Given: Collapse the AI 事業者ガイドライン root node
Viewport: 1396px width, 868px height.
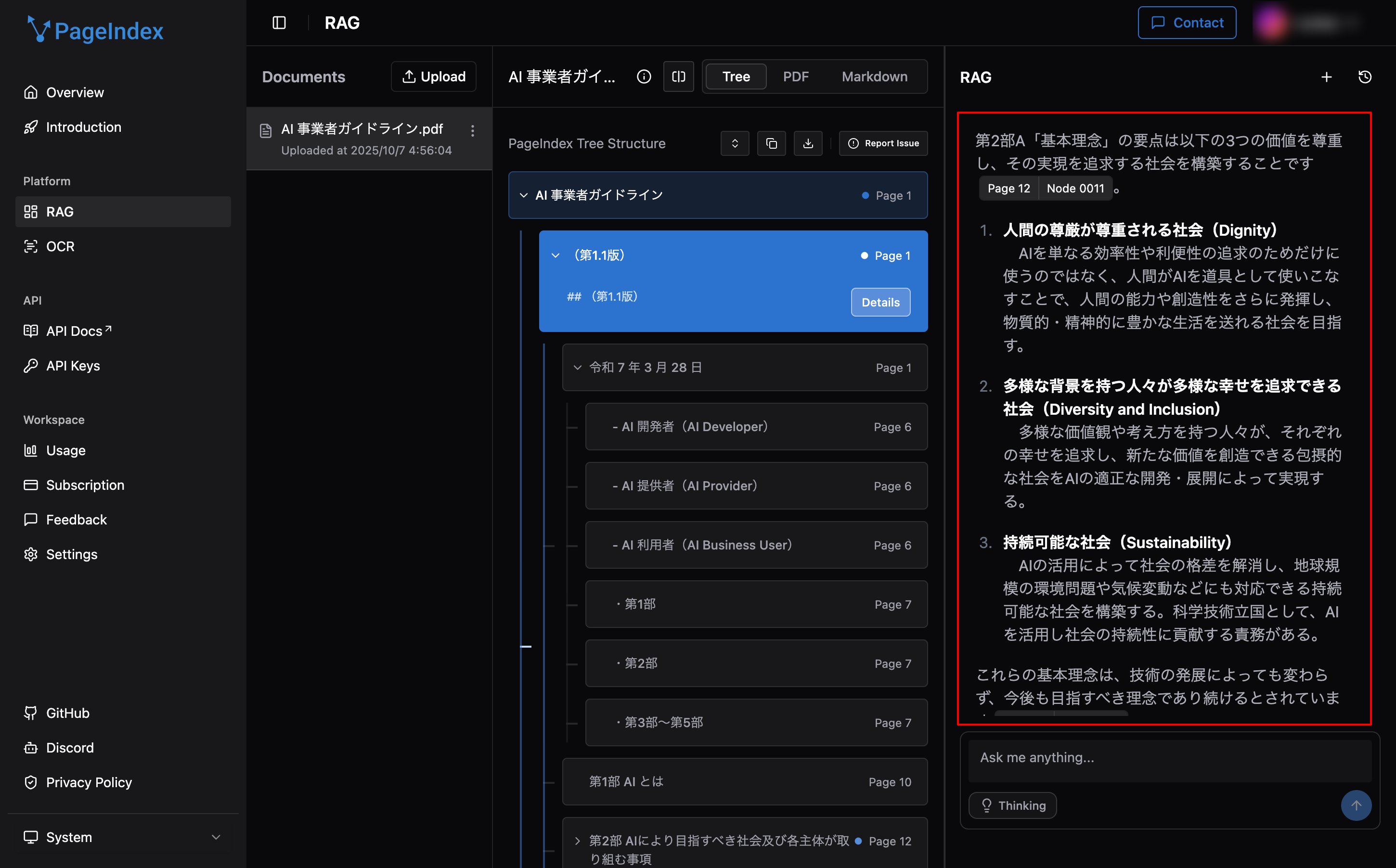Looking at the screenshot, I should (523, 194).
